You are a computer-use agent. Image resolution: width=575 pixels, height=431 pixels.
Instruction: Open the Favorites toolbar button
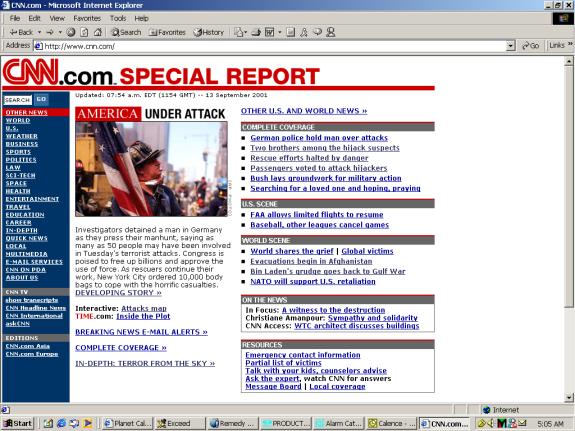[x=167, y=32]
